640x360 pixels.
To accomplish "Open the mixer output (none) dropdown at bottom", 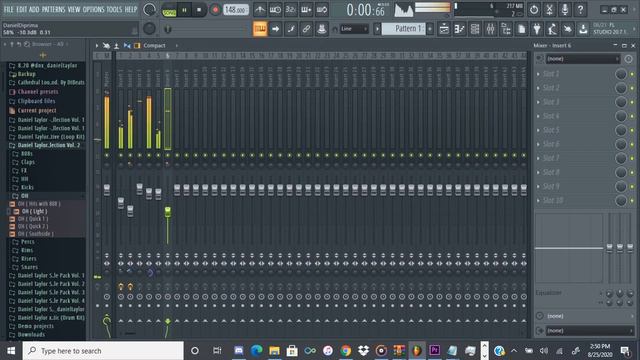I will [x=589, y=331].
